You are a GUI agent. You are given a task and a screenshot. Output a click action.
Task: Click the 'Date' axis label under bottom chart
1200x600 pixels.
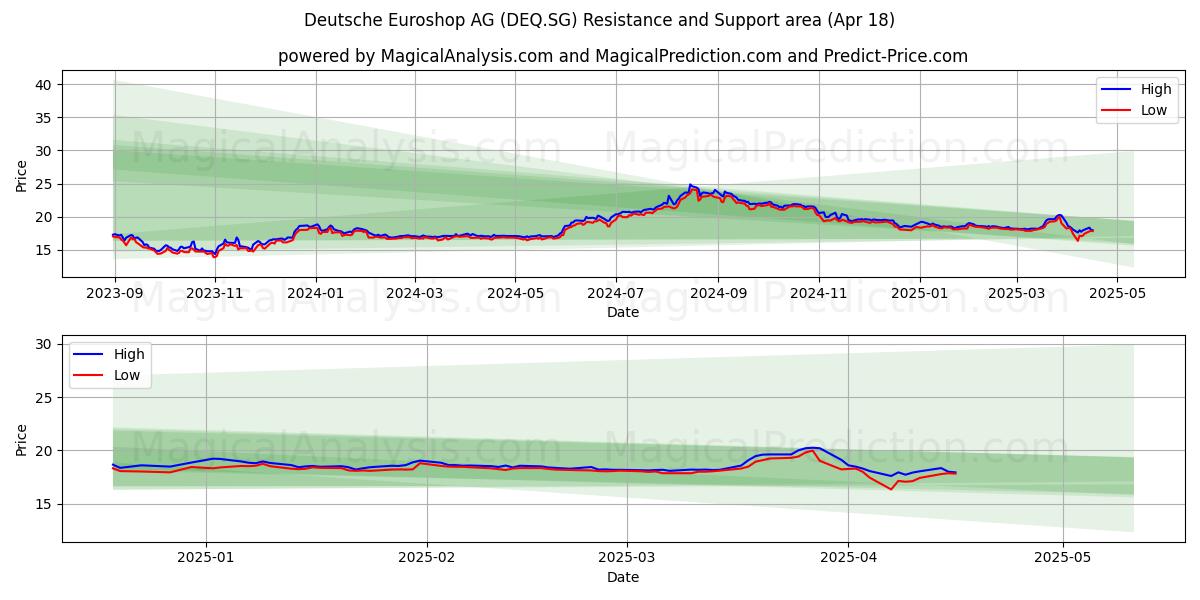[623, 577]
